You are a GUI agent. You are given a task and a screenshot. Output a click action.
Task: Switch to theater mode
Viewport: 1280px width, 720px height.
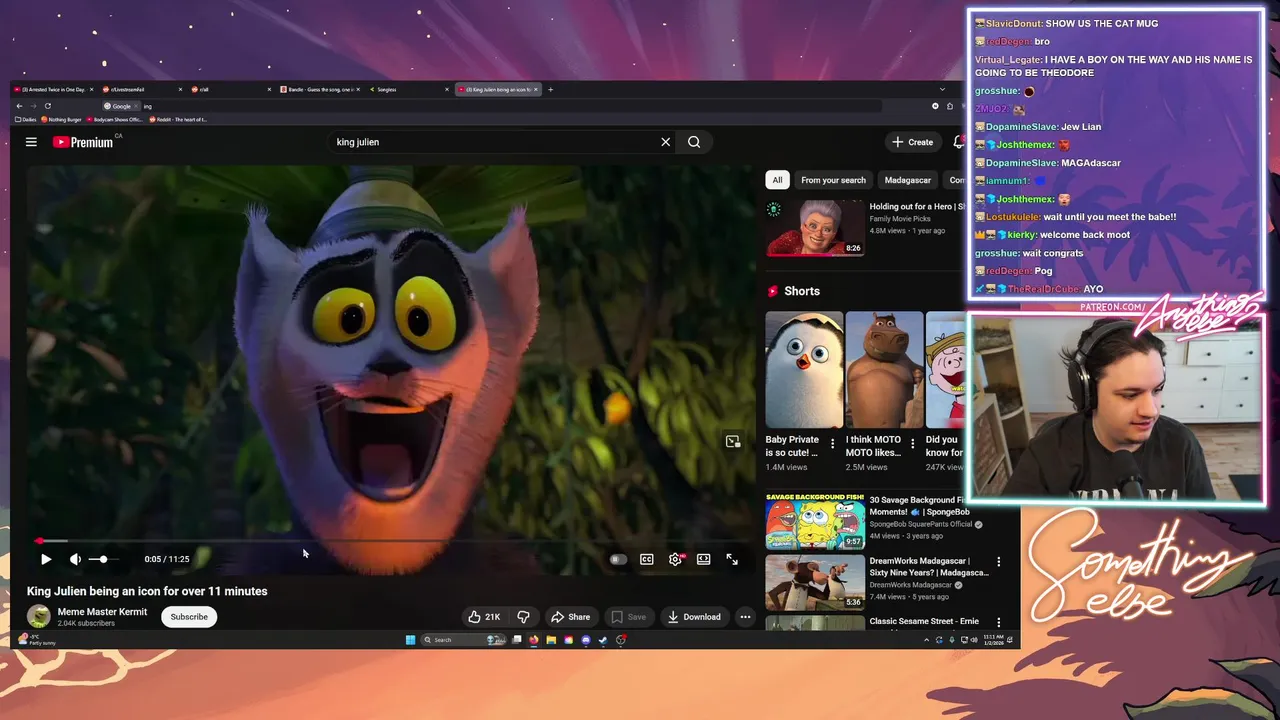pyautogui.click(x=704, y=559)
